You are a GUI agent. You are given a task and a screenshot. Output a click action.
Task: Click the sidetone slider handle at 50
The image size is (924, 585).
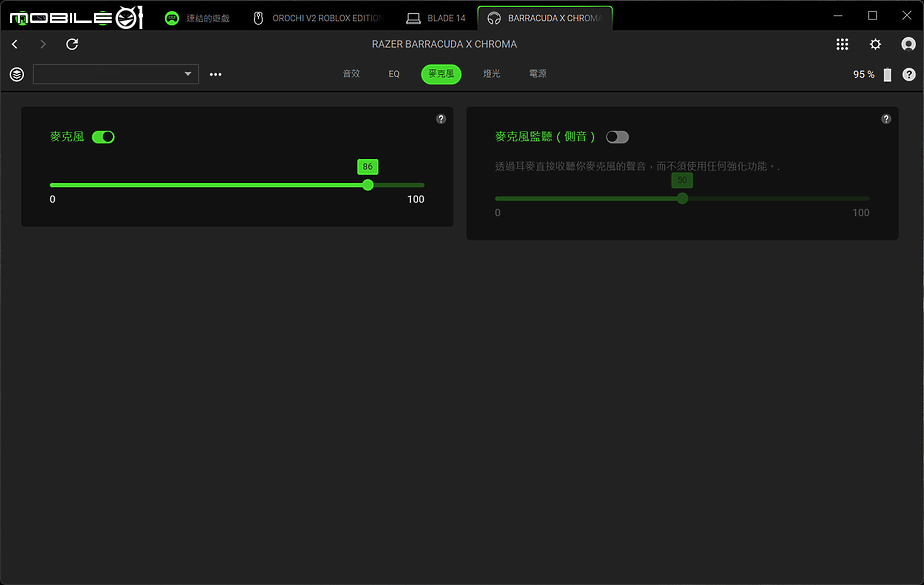[682, 199]
